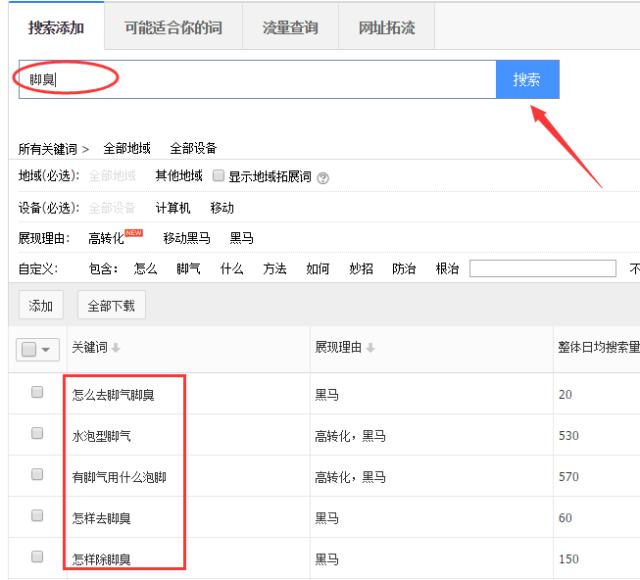640x580 pixels.
Task: Click the blue 搜索 button
Action: click(527, 79)
